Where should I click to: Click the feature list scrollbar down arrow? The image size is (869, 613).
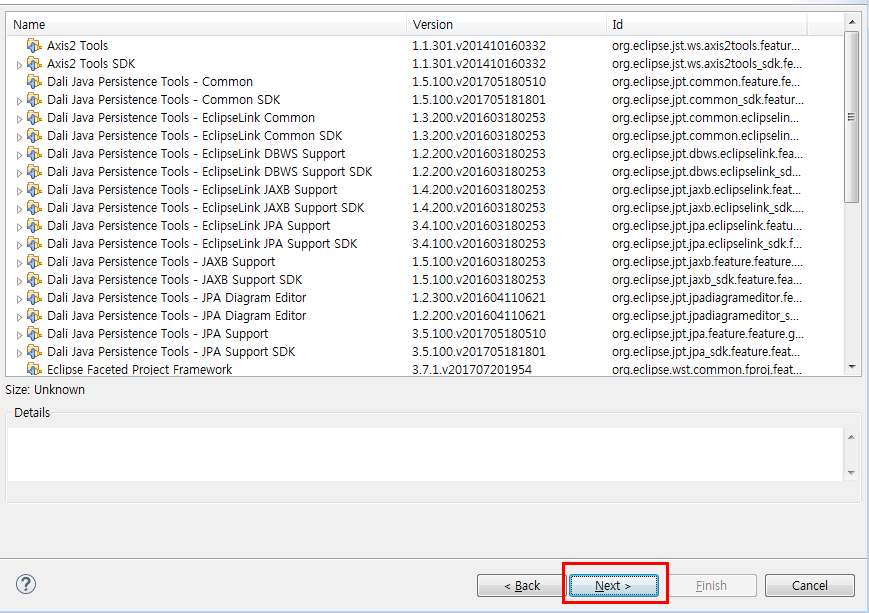pos(852,367)
